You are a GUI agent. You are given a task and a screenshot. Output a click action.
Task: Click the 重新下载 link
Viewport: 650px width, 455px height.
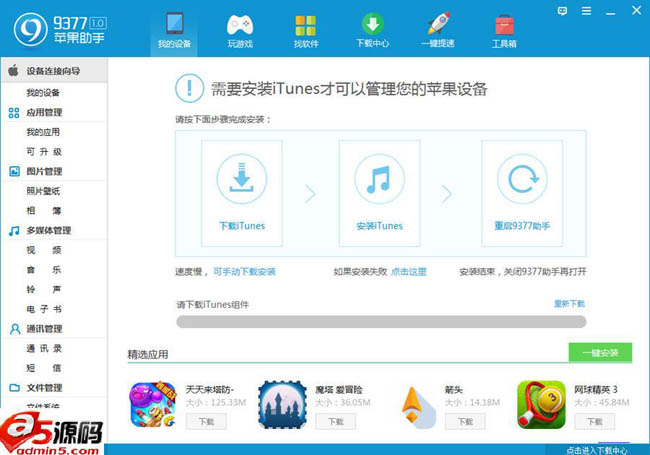coord(569,304)
